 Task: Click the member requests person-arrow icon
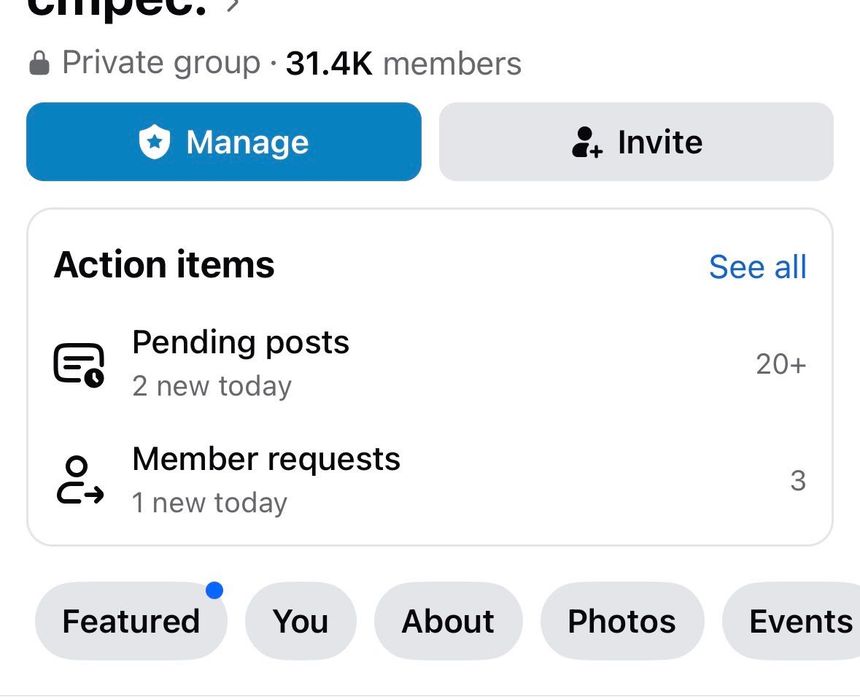pos(80,481)
